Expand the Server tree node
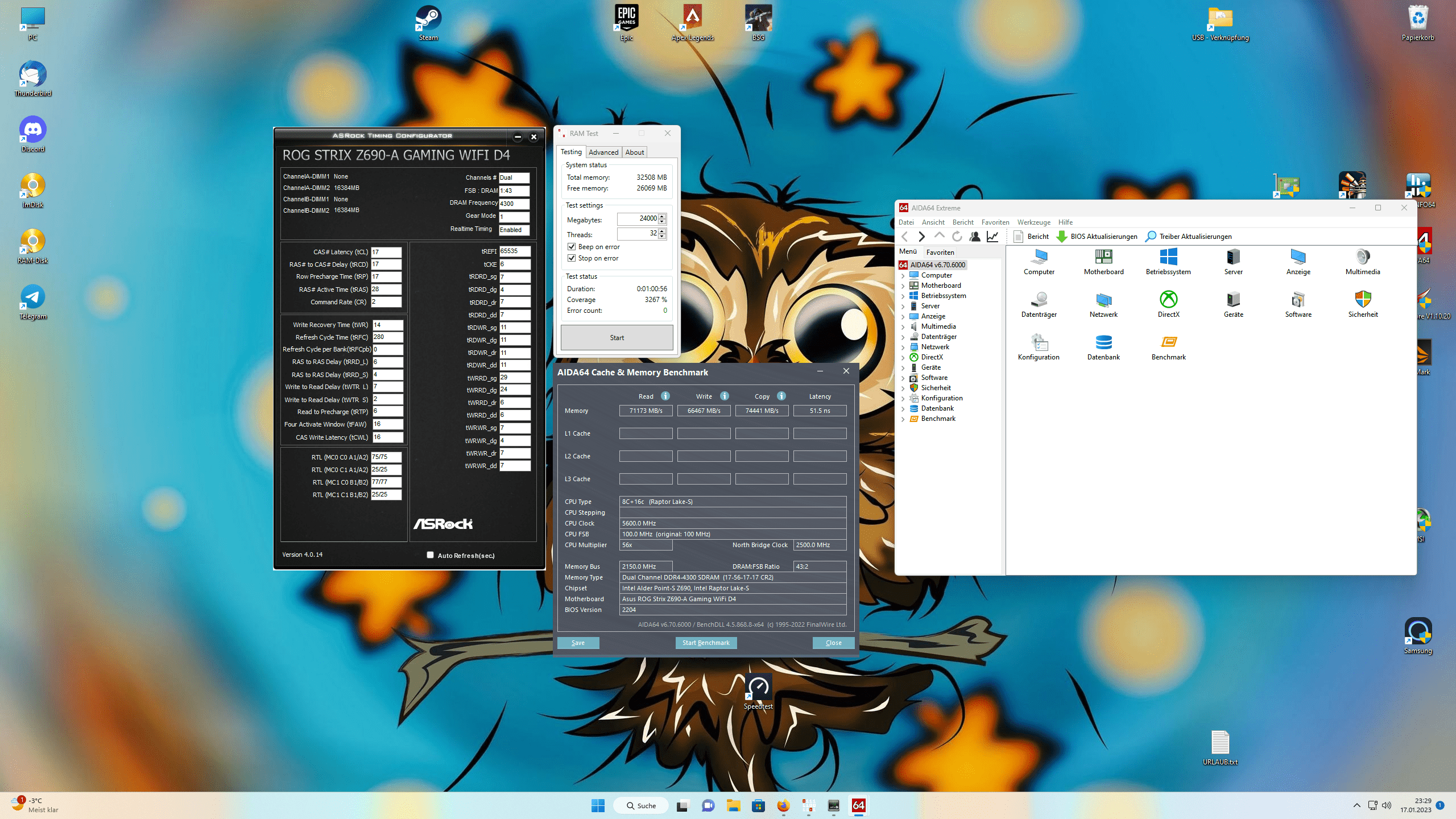The image size is (1456, 819). coord(903,307)
